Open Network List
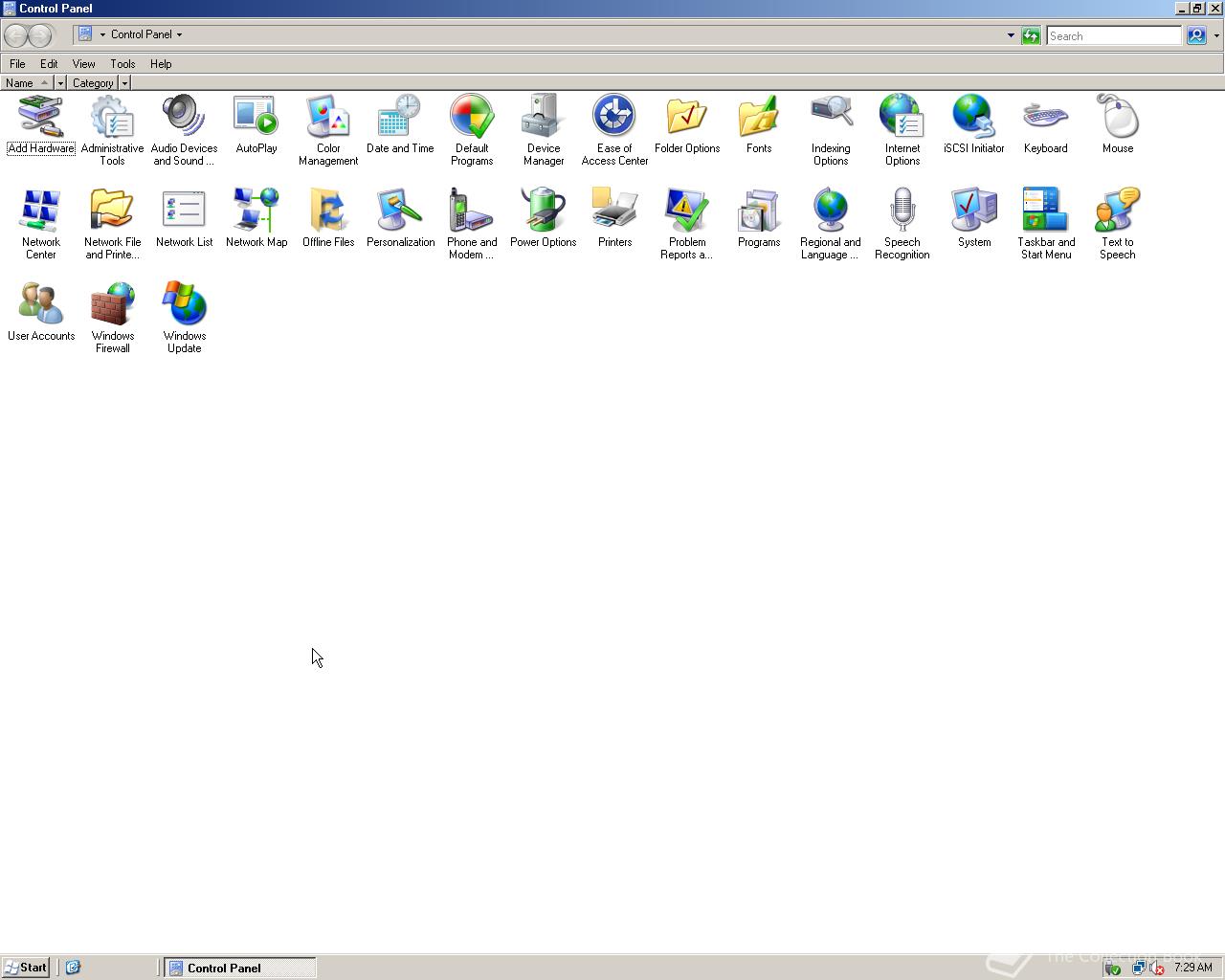1225x980 pixels. [184, 218]
